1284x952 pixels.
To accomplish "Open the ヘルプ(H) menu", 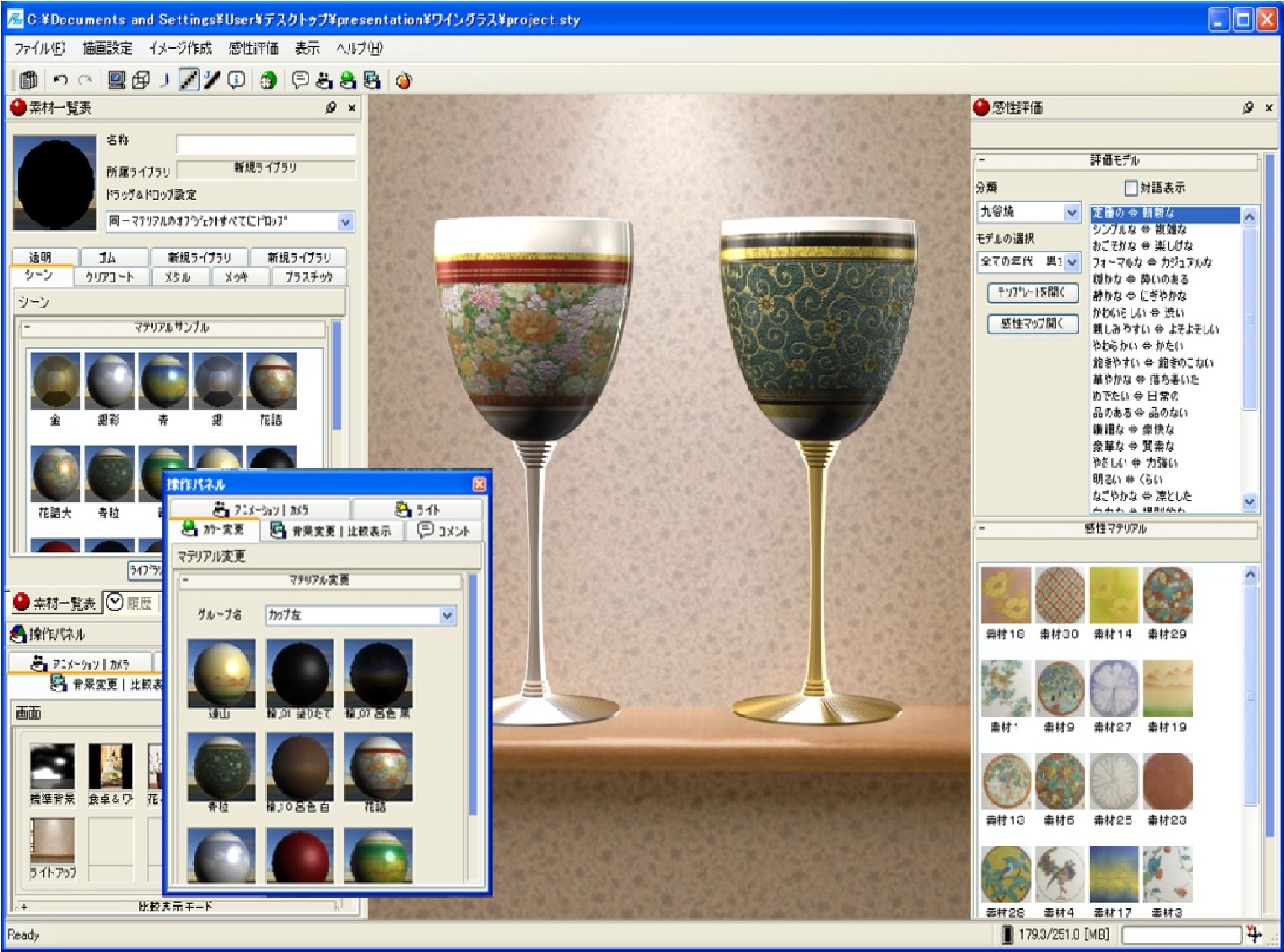I will click(x=360, y=49).
